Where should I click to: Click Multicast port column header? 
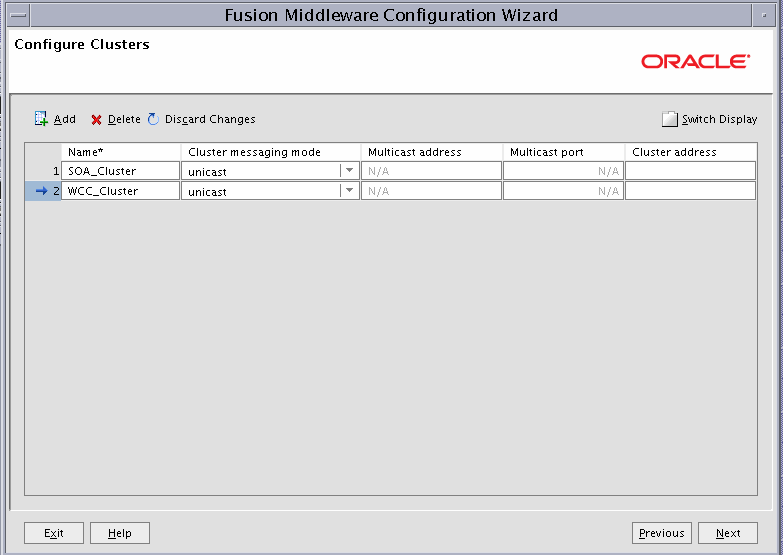563,152
